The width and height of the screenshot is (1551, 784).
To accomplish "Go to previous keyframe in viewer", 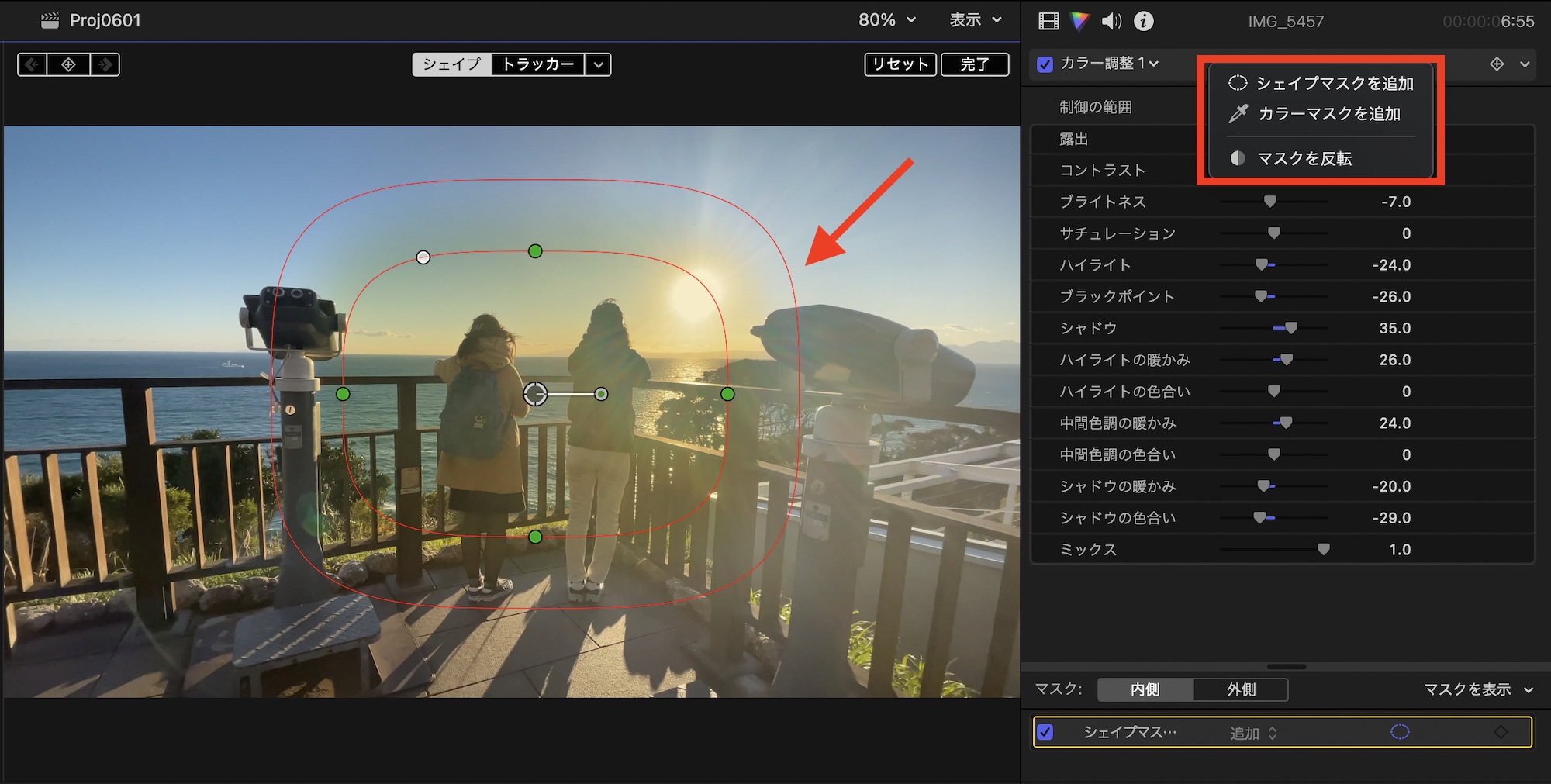I will tap(32, 64).
